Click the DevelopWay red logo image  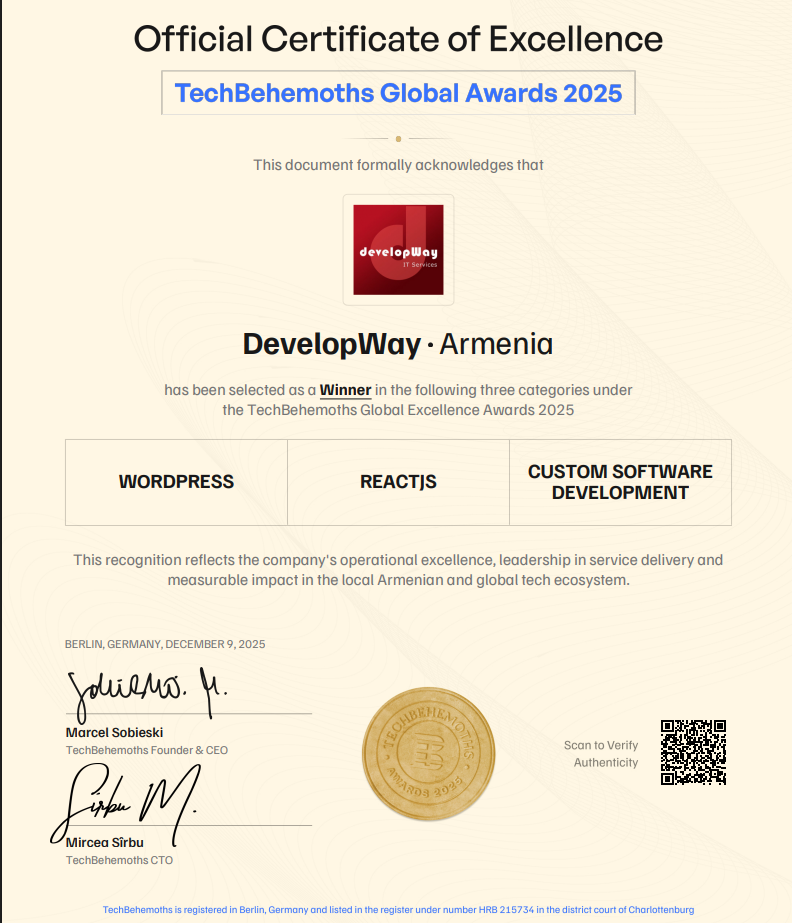[398, 250]
